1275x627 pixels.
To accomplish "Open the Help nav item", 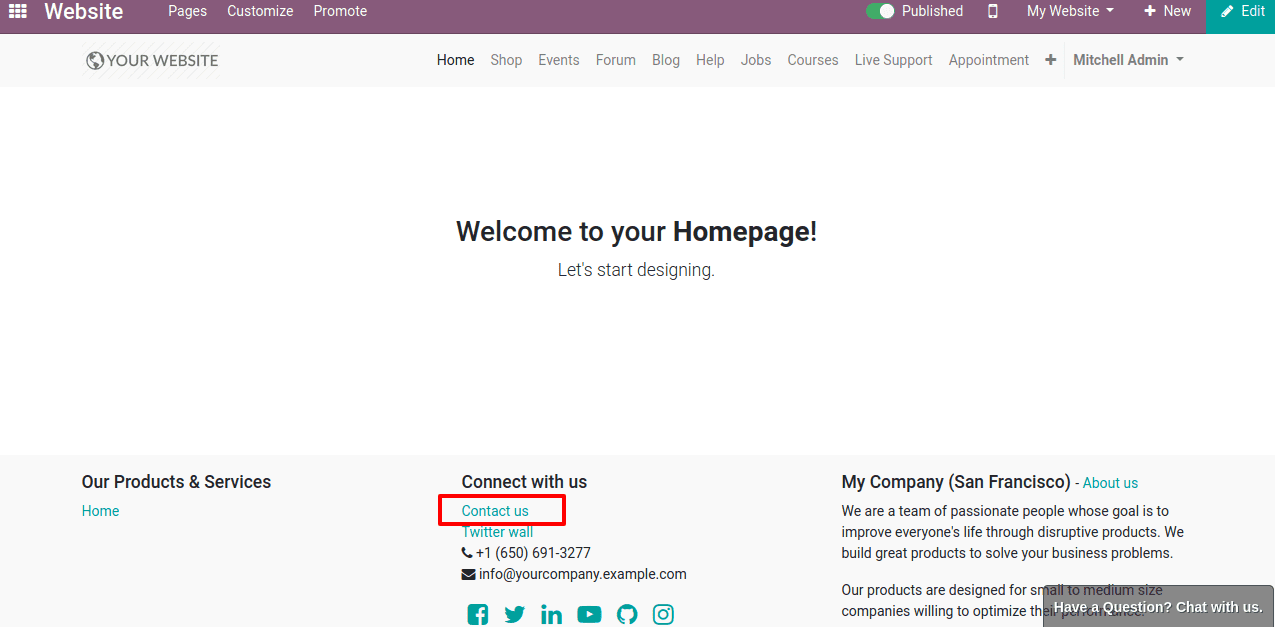I will (x=710, y=60).
